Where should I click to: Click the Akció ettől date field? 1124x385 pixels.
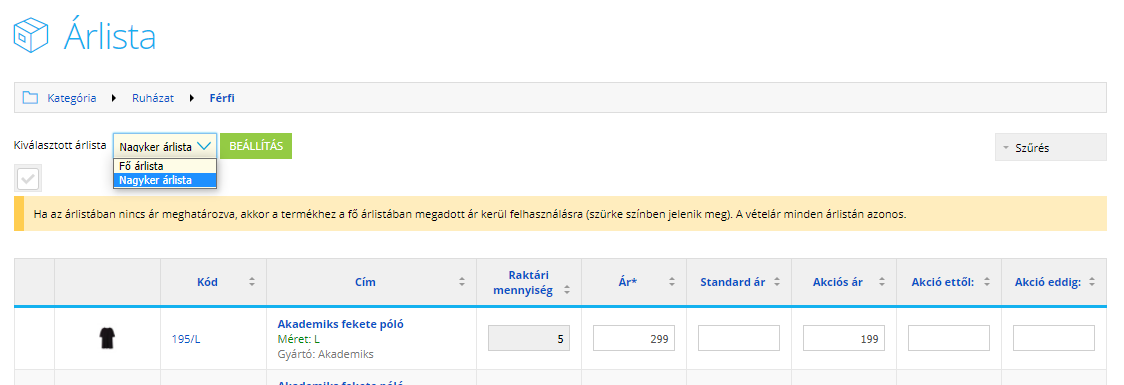pyautogui.click(x=948, y=338)
